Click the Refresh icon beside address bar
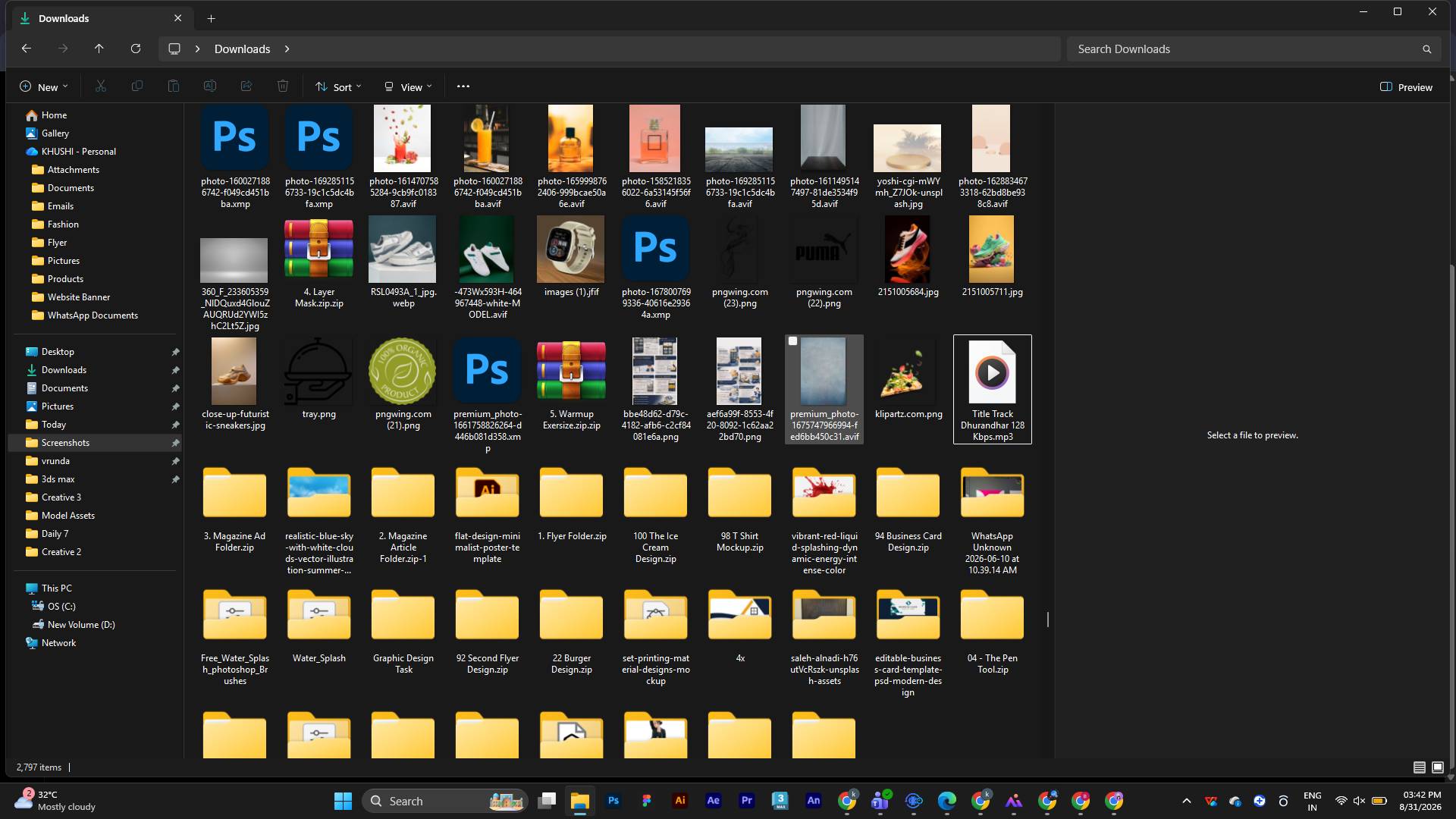This screenshot has height=819, width=1456. (x=136, y=49)
